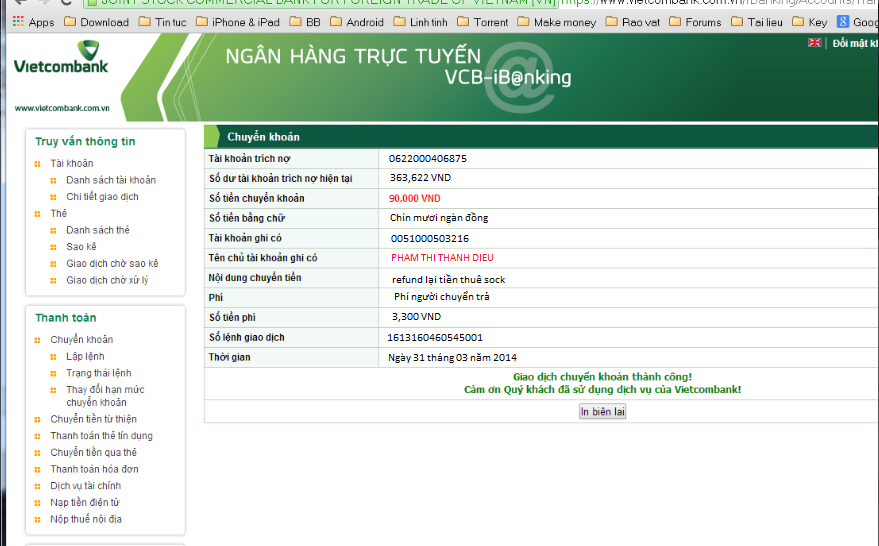
Task: Open Chuyển khoản menu in Thanh toán
Action: coord(82,340)
